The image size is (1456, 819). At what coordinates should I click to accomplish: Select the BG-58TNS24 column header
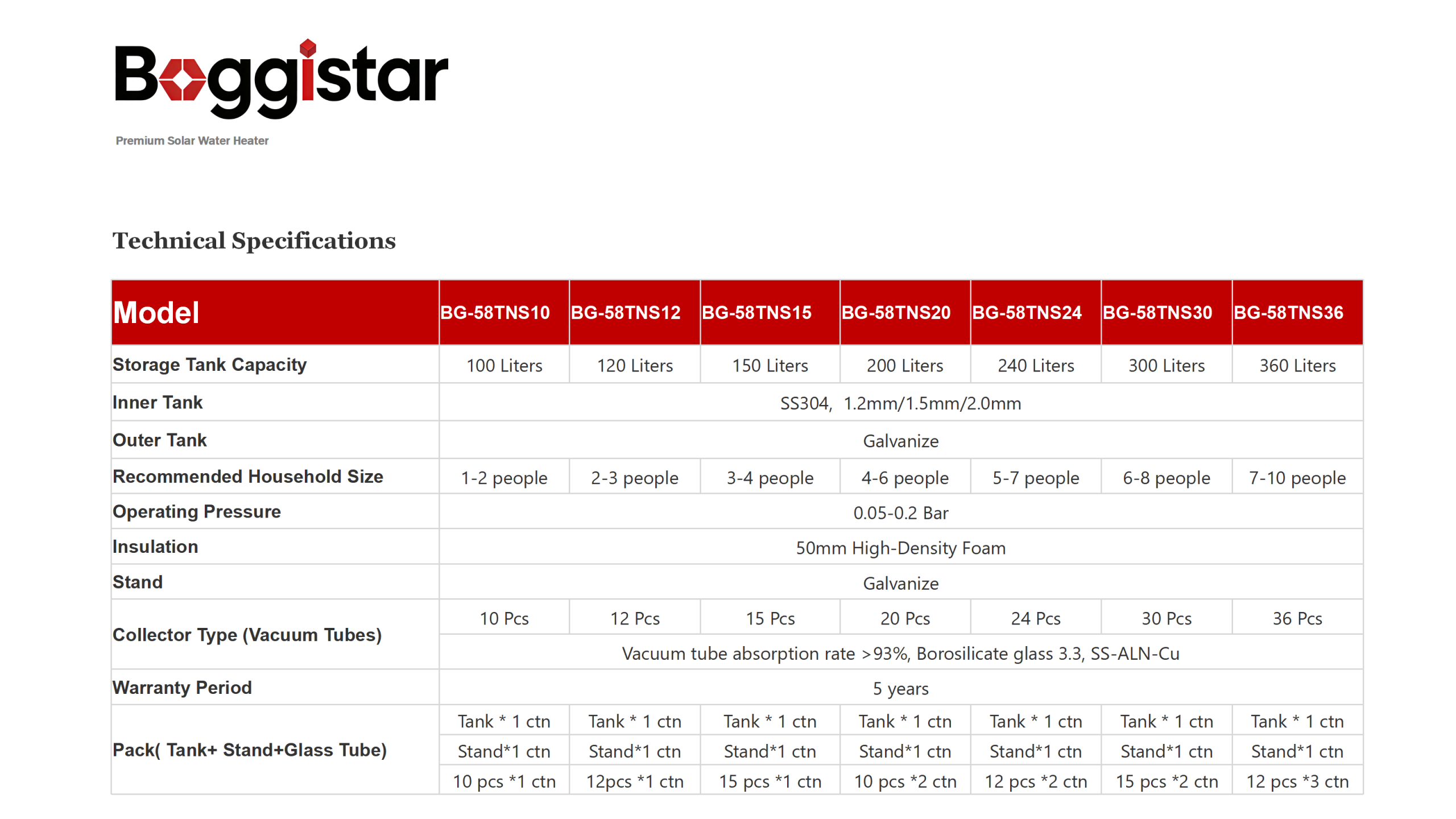[x=1027, y=312]
